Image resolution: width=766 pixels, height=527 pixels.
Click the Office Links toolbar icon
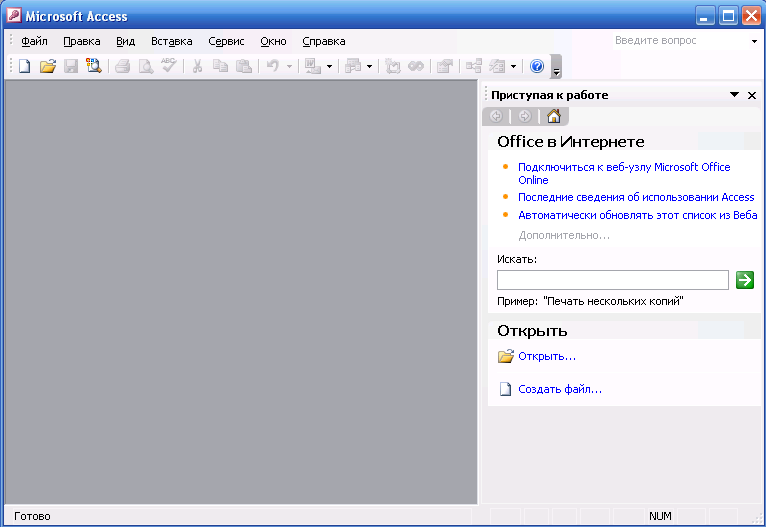click(313, 66)
